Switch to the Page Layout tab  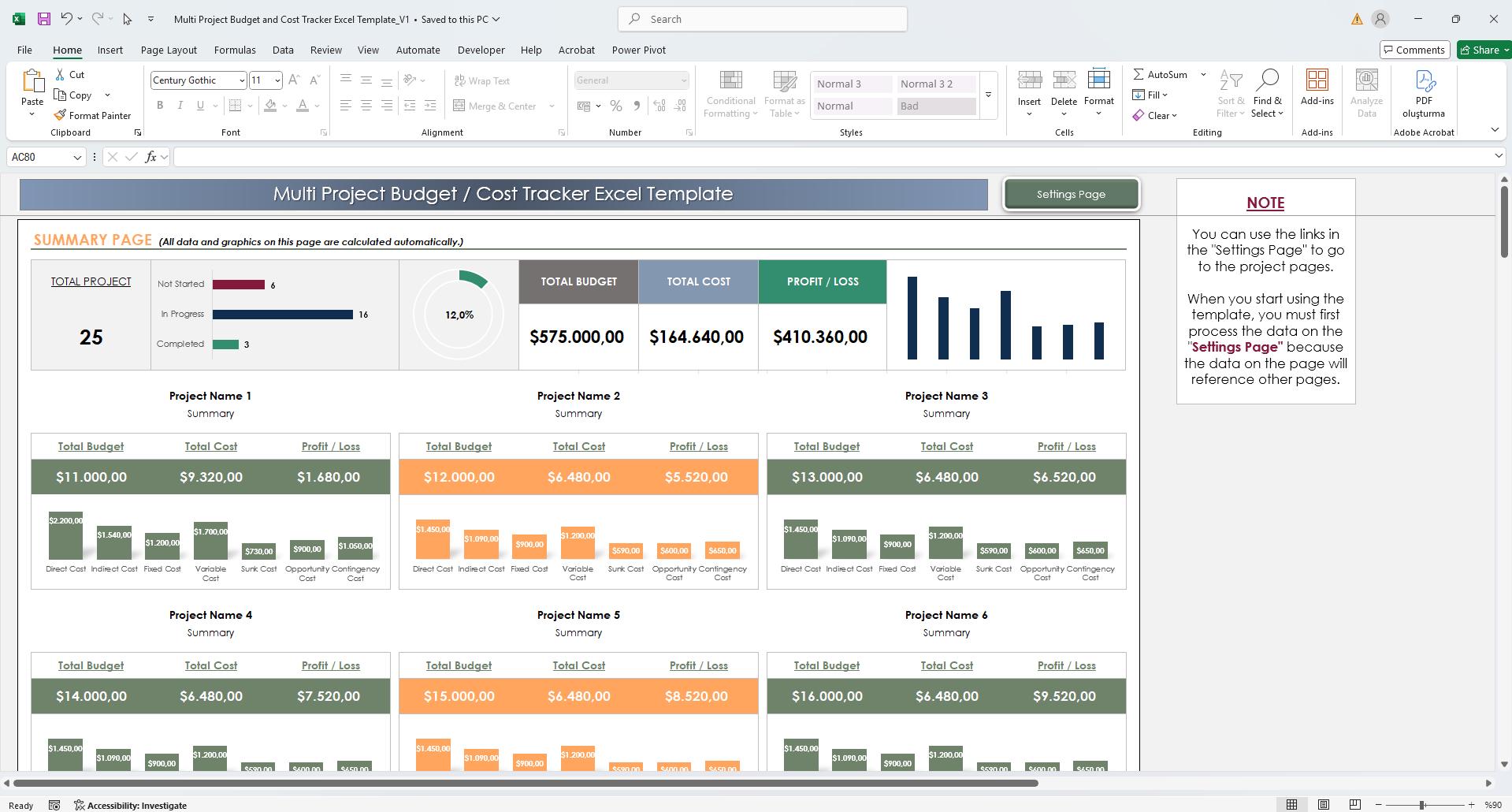coord(169,50)
